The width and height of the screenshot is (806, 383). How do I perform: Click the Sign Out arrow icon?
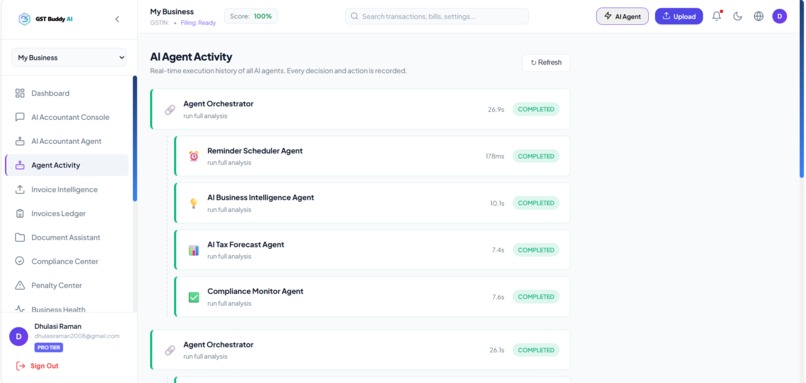21,366
